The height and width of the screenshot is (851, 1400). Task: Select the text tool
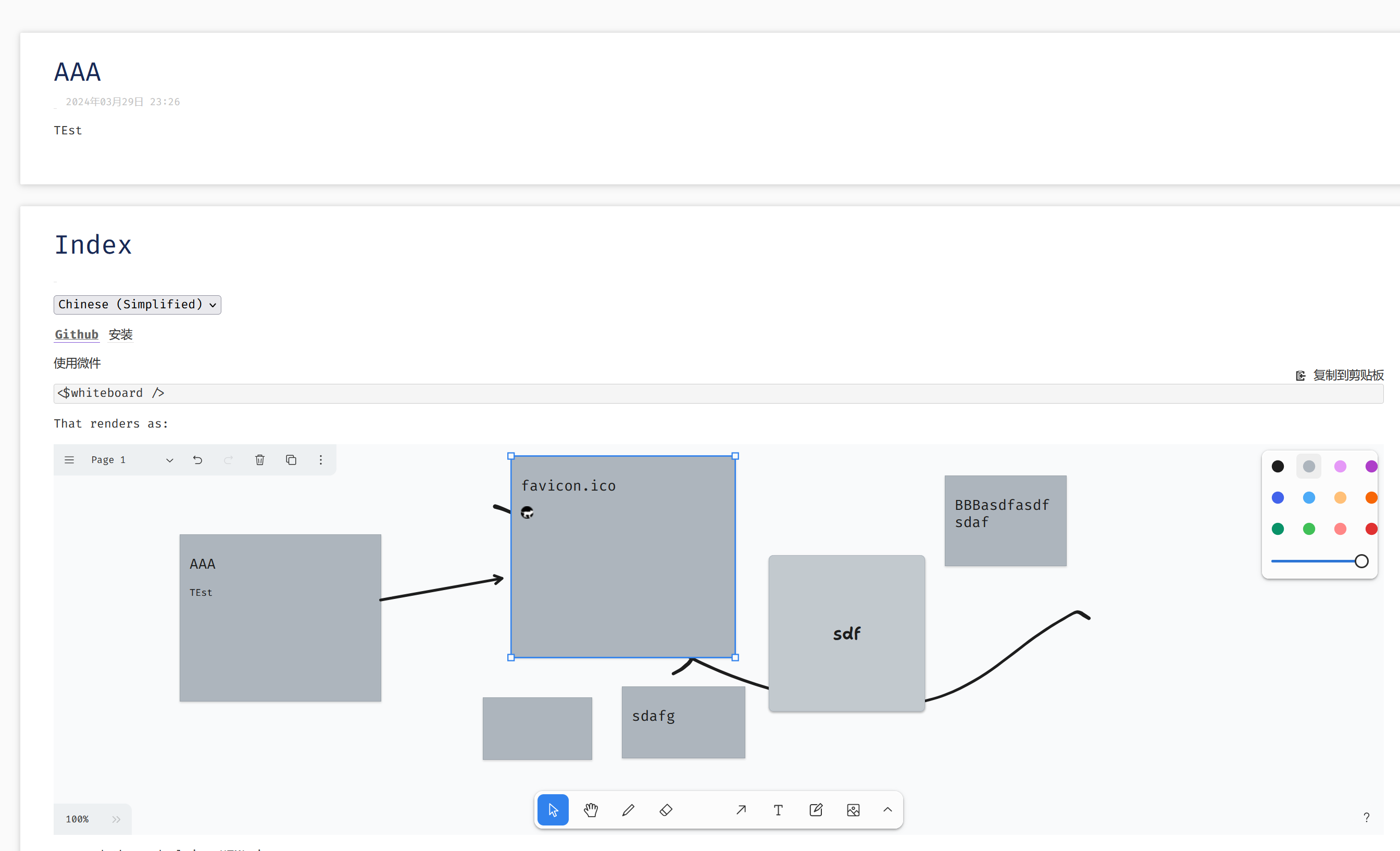[x=778, y=809]
